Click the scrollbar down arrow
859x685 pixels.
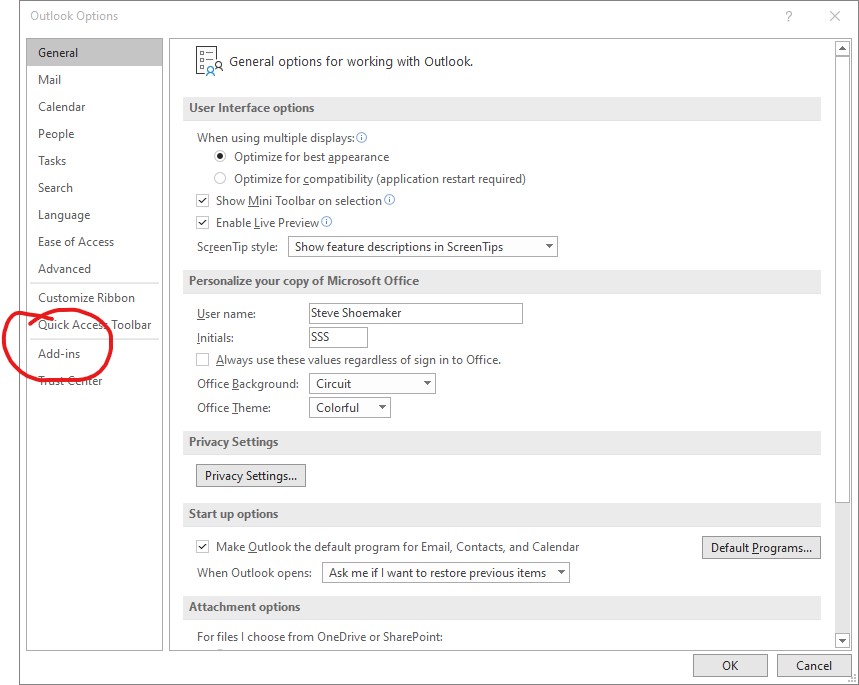842,640
